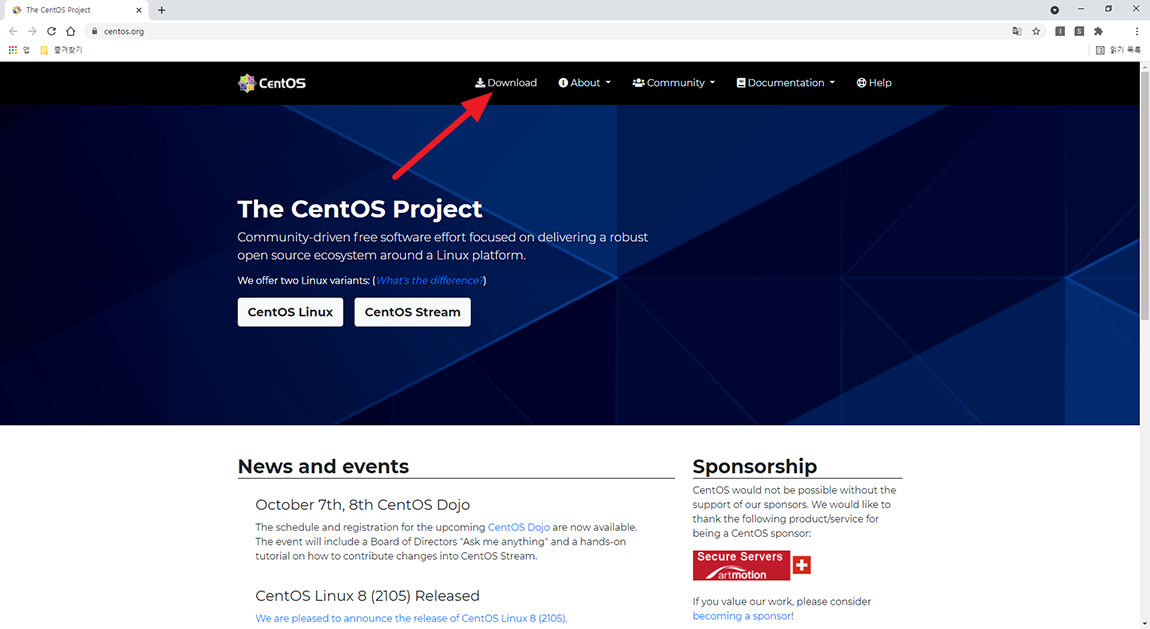The width and height of the screenshot is (1150, 629).
Task: Go to the browser home page icon
Action: (70, 32)
